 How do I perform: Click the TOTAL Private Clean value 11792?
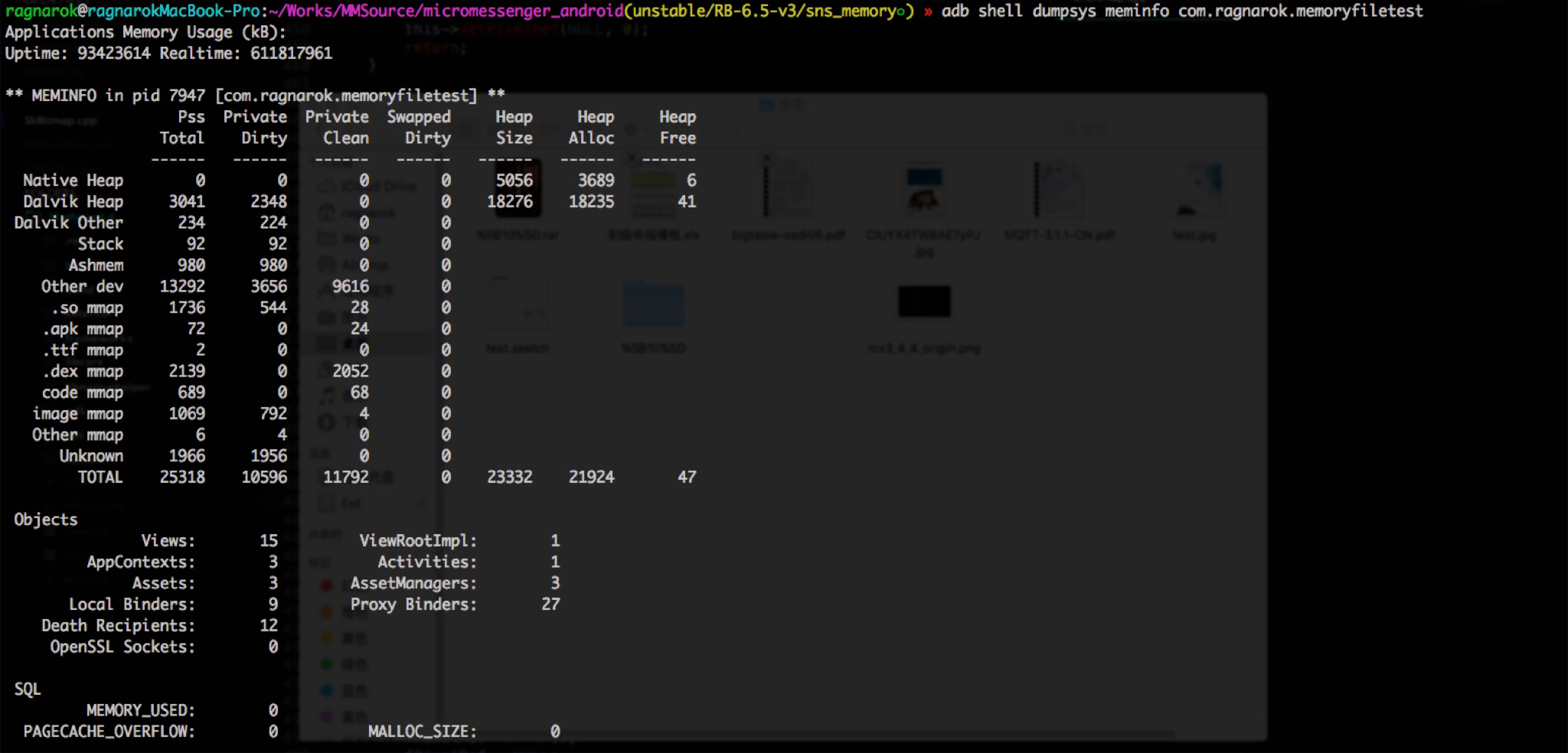click(x=346, y=478)
